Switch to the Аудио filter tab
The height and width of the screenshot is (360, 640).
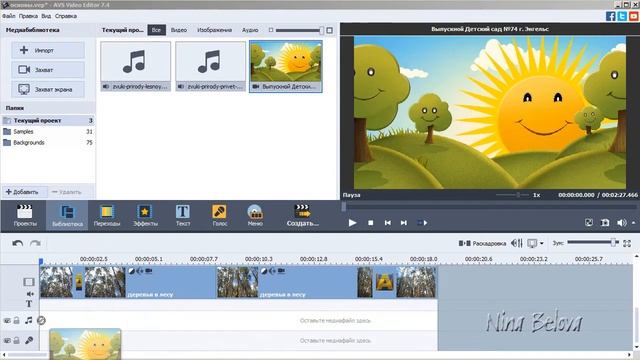click(x=250, y=30)
